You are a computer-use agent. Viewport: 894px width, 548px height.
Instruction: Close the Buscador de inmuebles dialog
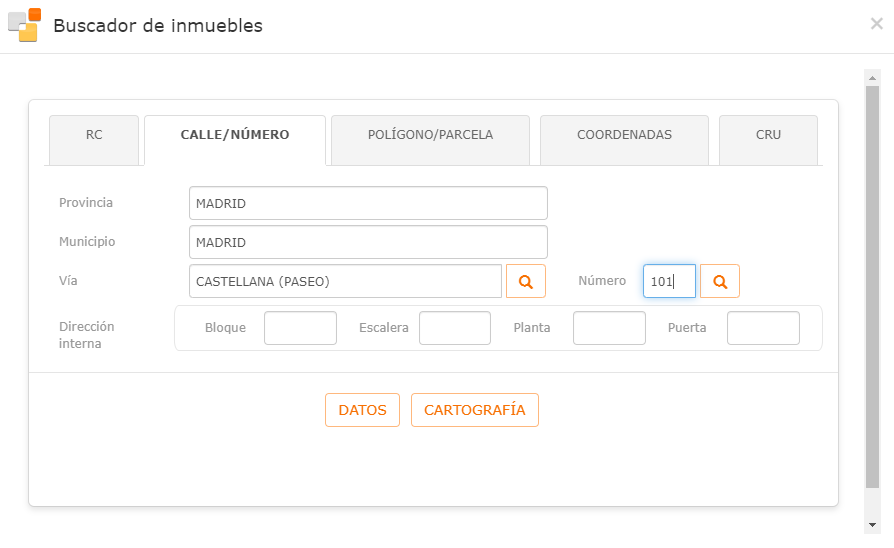(876, 24)
